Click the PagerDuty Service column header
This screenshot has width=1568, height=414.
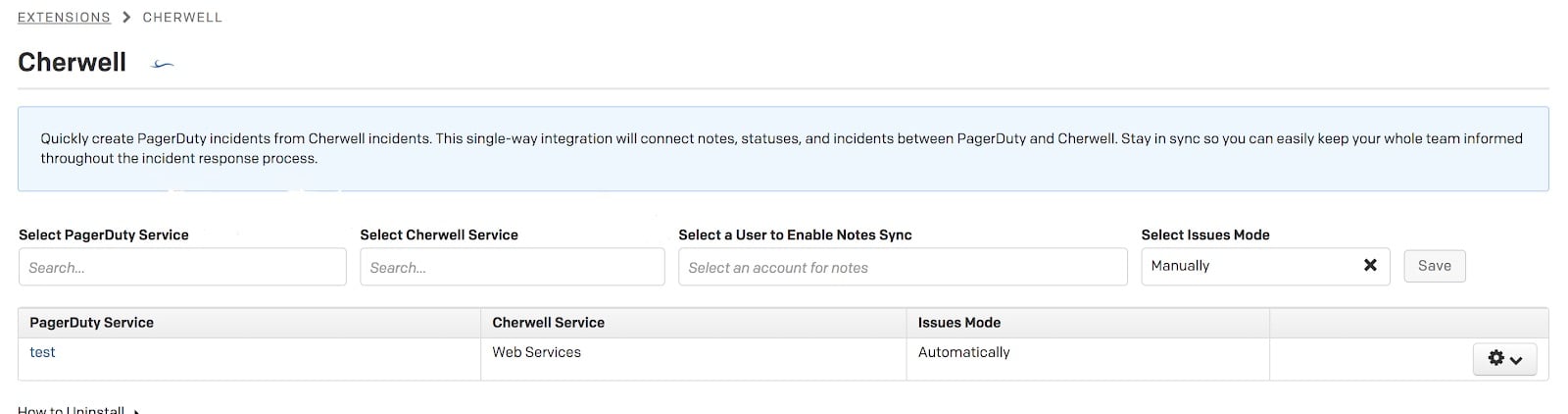92,323
